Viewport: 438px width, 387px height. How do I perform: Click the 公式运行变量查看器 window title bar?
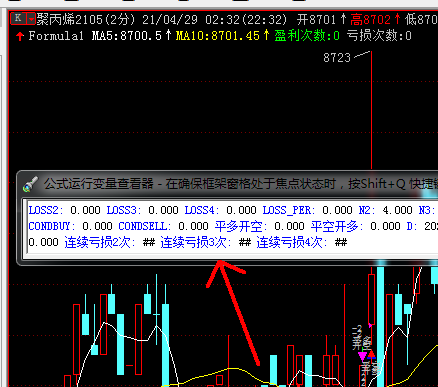pos(228,184)
